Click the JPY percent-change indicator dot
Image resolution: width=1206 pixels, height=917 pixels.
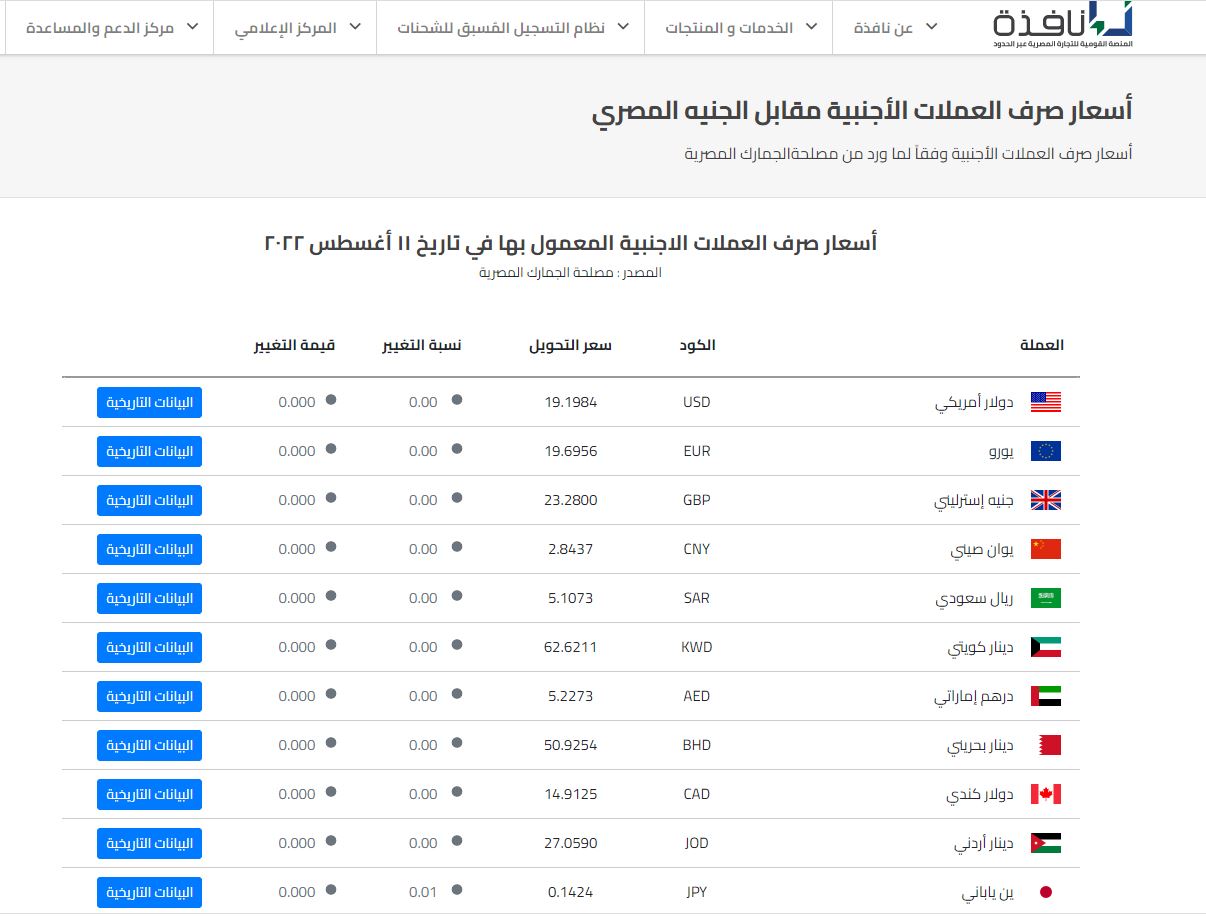457,890
